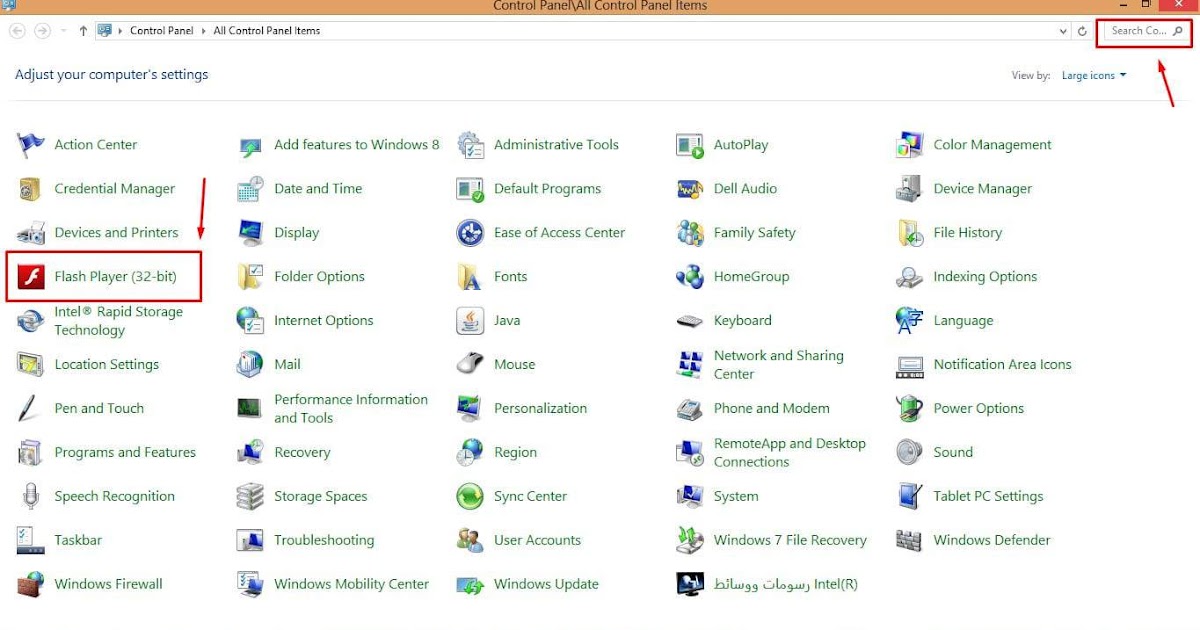Screen dimensions: 1200x630
Task: Open the Language link
Action: click(963, 321)
